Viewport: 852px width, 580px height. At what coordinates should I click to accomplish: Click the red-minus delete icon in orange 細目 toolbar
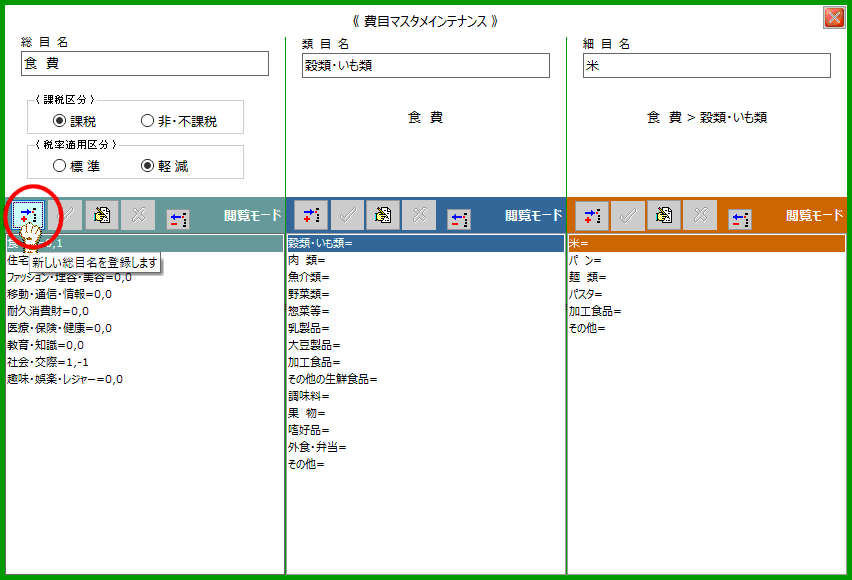coord(740,219)
